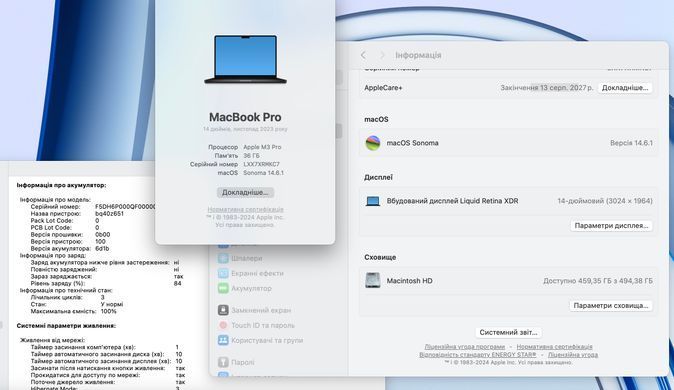Click 'Максимальна ємність: 100%' row

pos(74,311)
